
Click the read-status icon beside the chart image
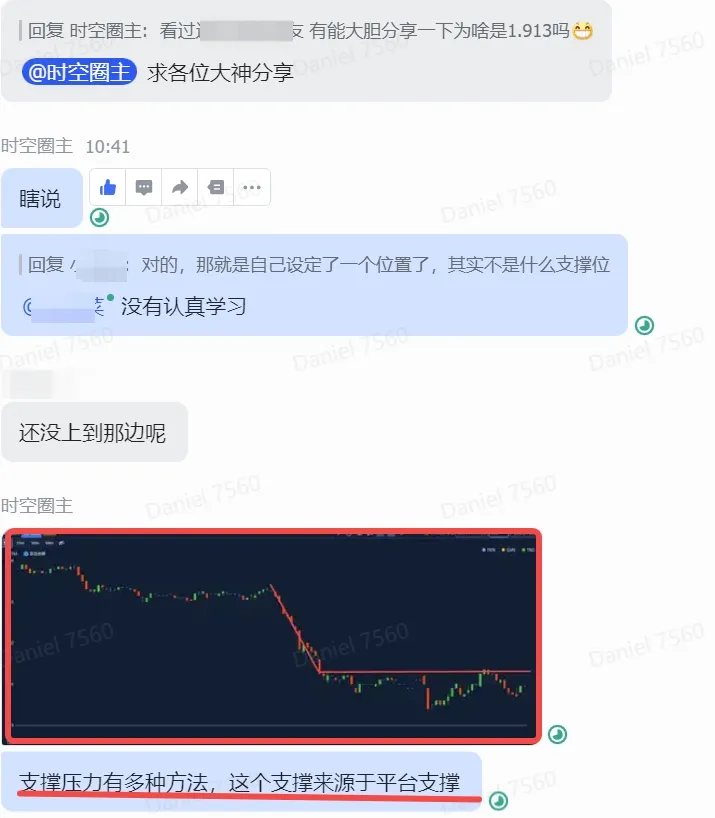tap(557, 735)
